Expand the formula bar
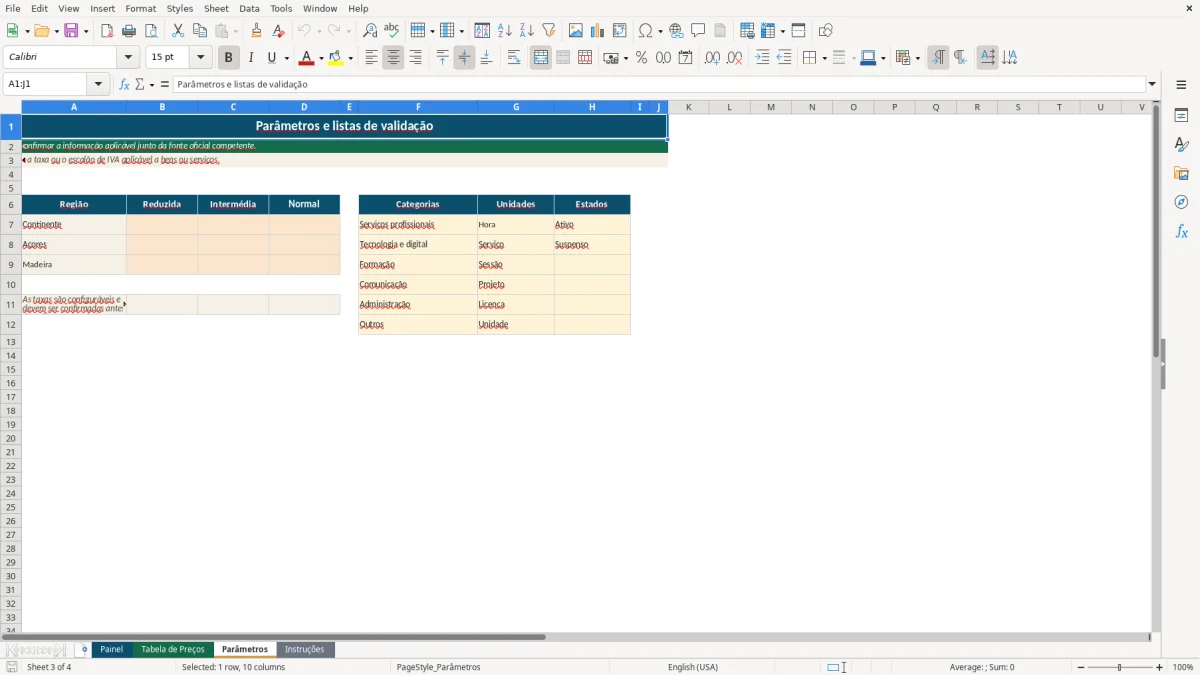This screenshot has width=1200, height=675. [x=1152, y=85]
